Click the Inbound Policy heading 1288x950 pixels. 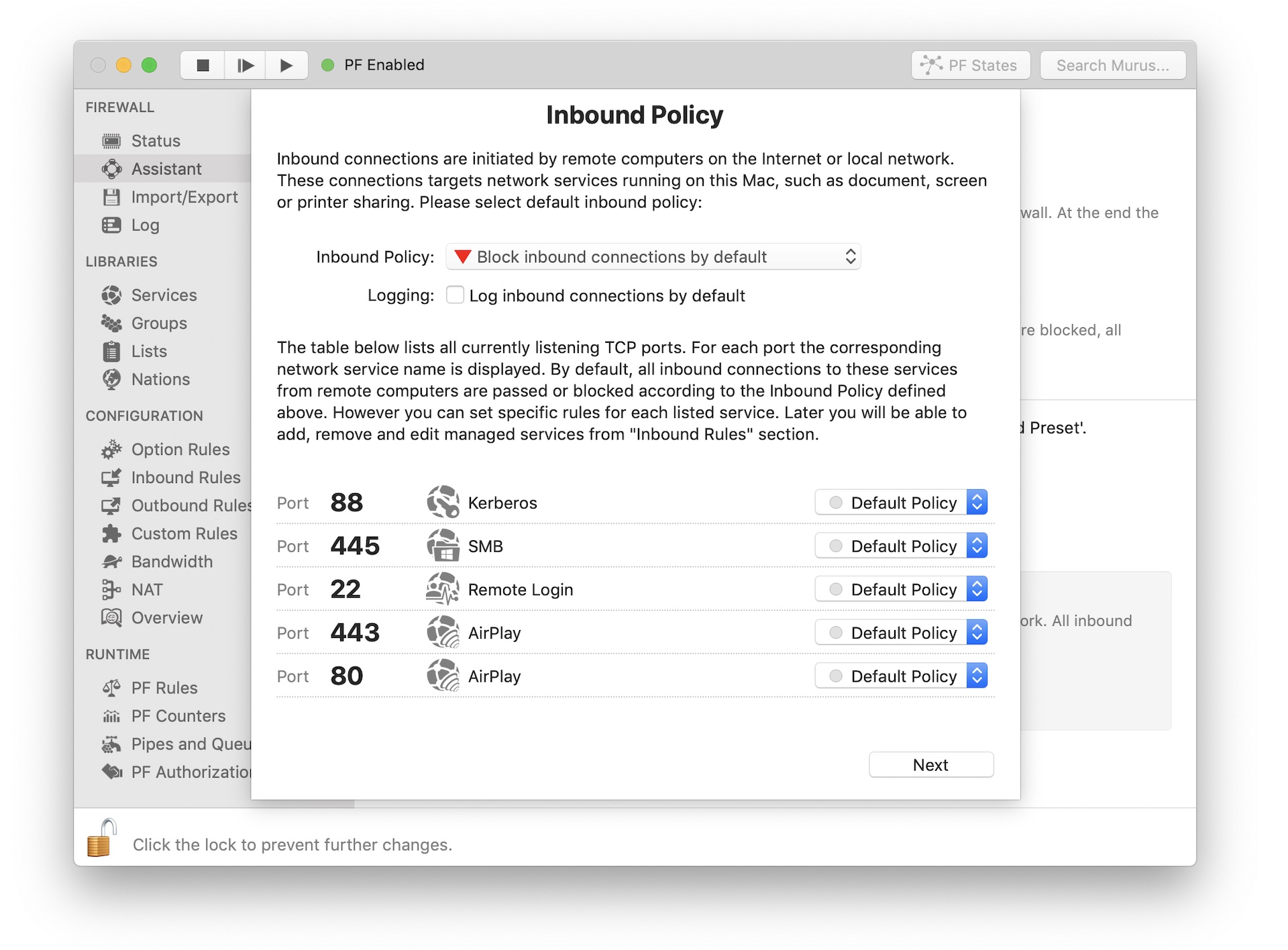(635, 115)
